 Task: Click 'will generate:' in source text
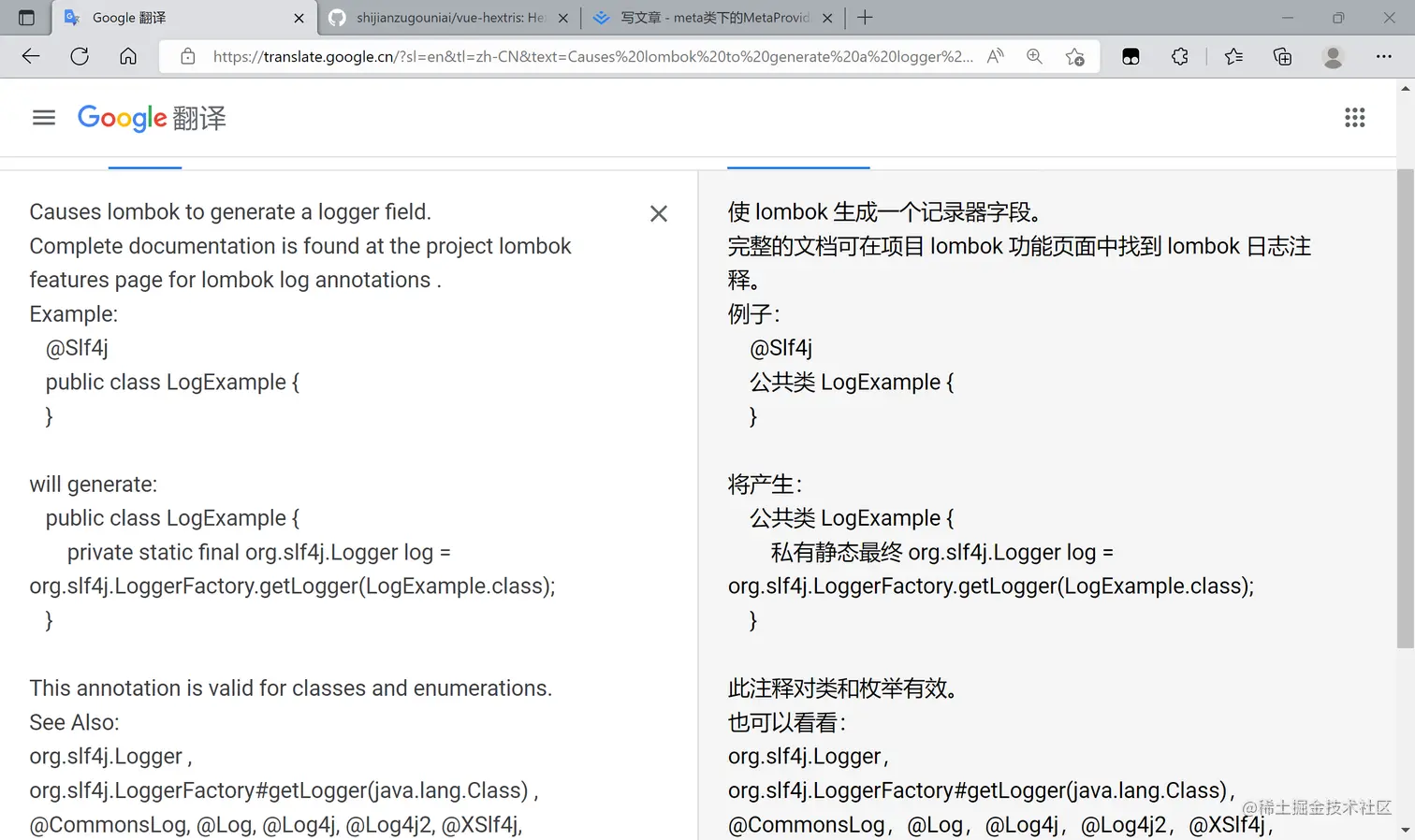(94, 485)
